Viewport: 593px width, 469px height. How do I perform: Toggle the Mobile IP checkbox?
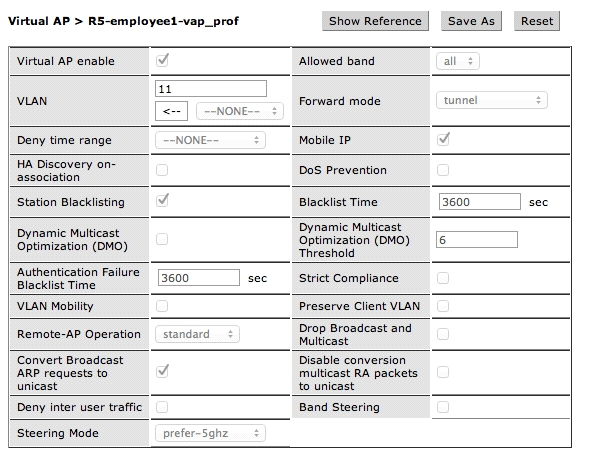443,140
